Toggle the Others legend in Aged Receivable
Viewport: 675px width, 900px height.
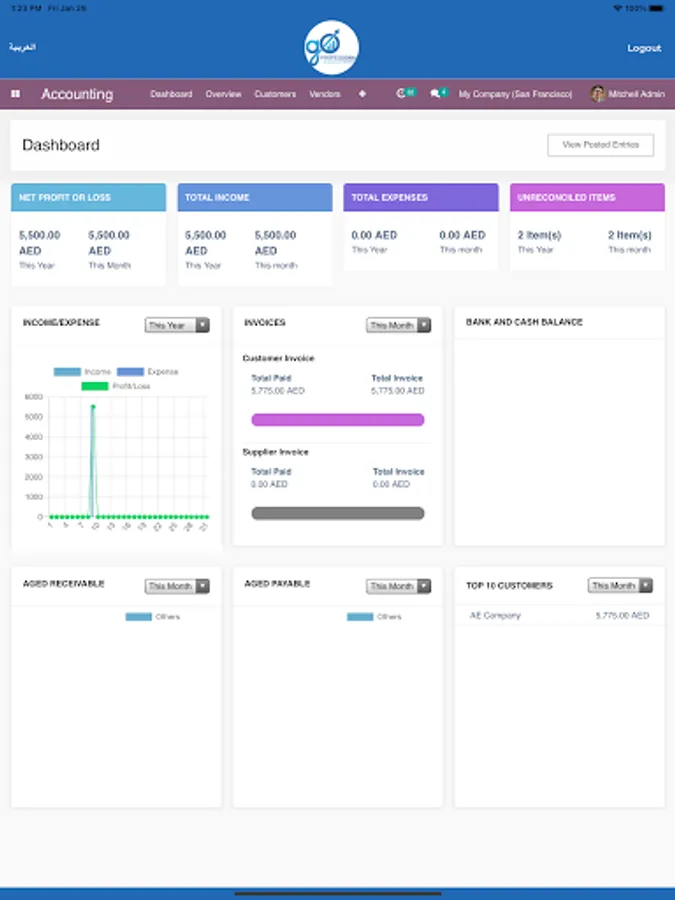(x=153, y=617)
